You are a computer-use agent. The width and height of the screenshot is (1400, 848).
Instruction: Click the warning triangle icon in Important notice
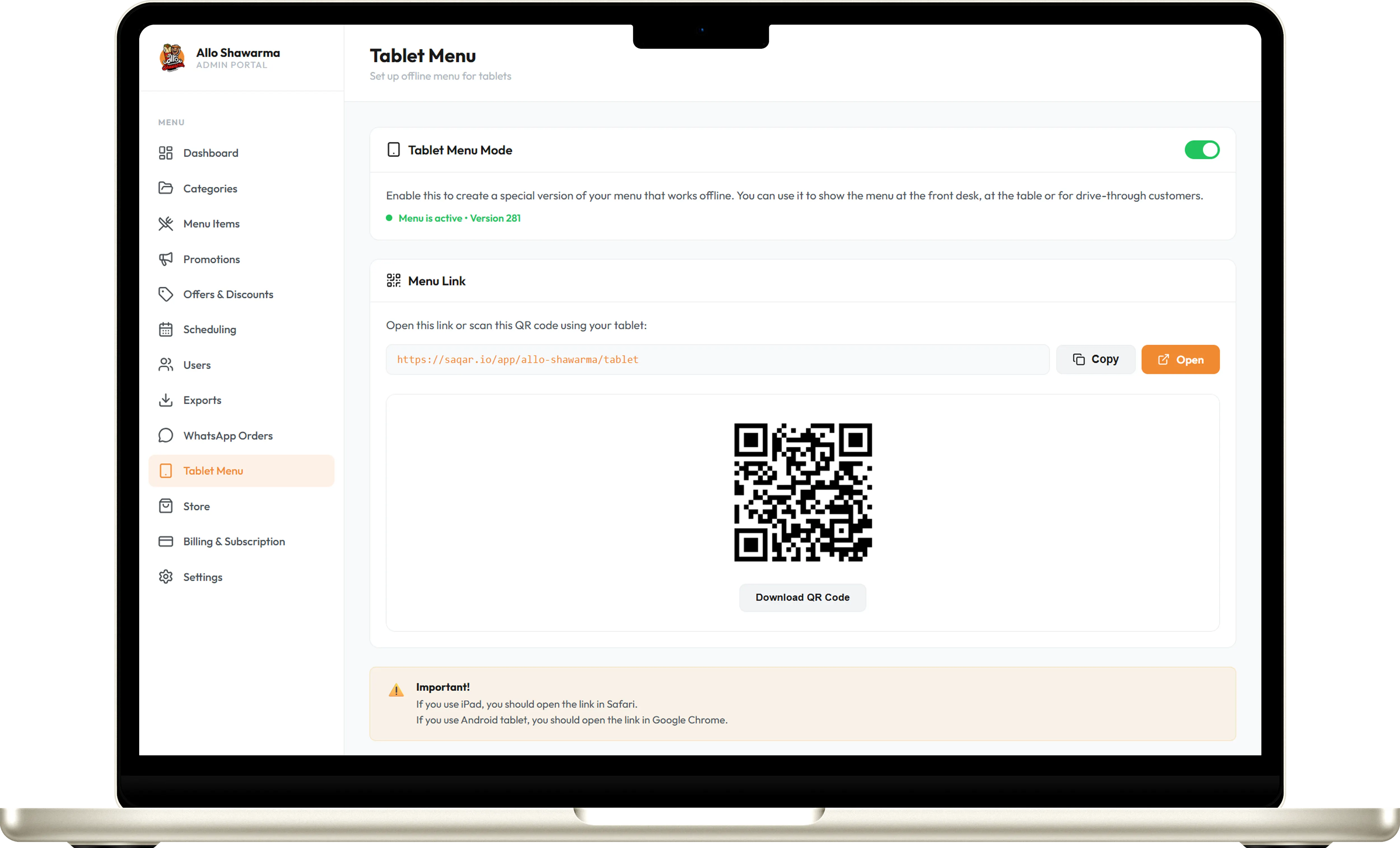pyautogui.click(x=396, y=690)
